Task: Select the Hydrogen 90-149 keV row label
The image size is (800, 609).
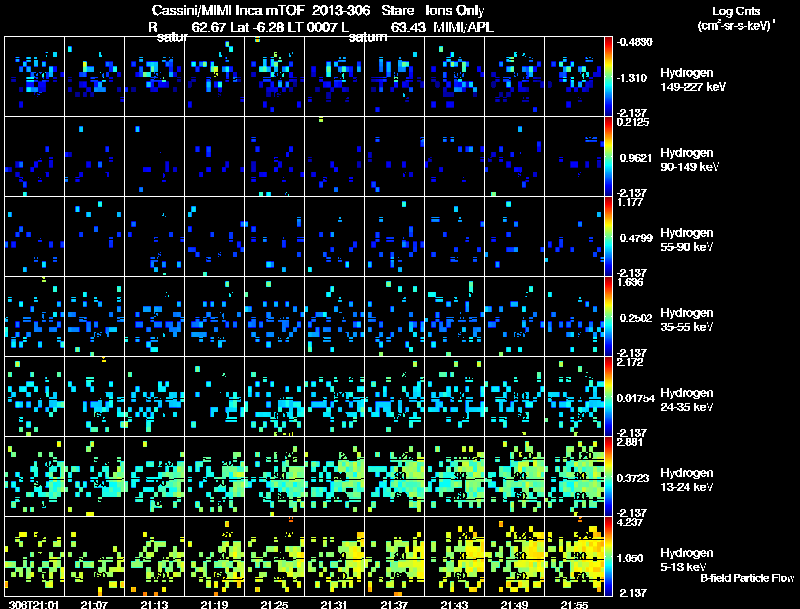Action: (690, 160)
